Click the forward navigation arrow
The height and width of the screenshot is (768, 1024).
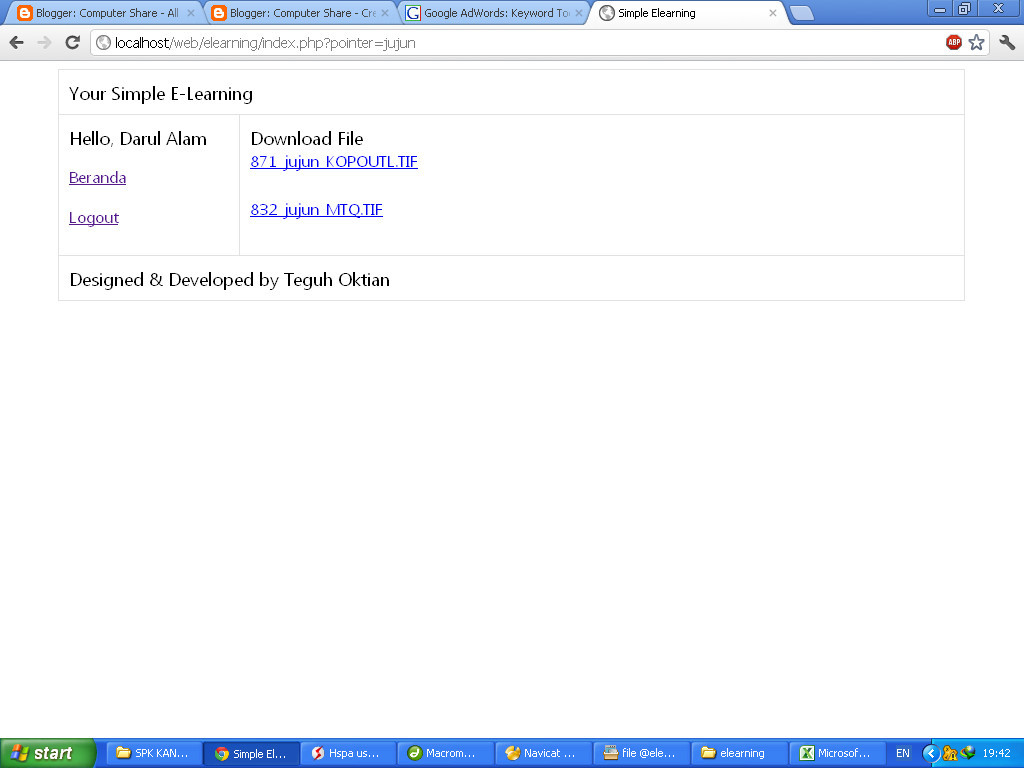(x=42, y=43)
